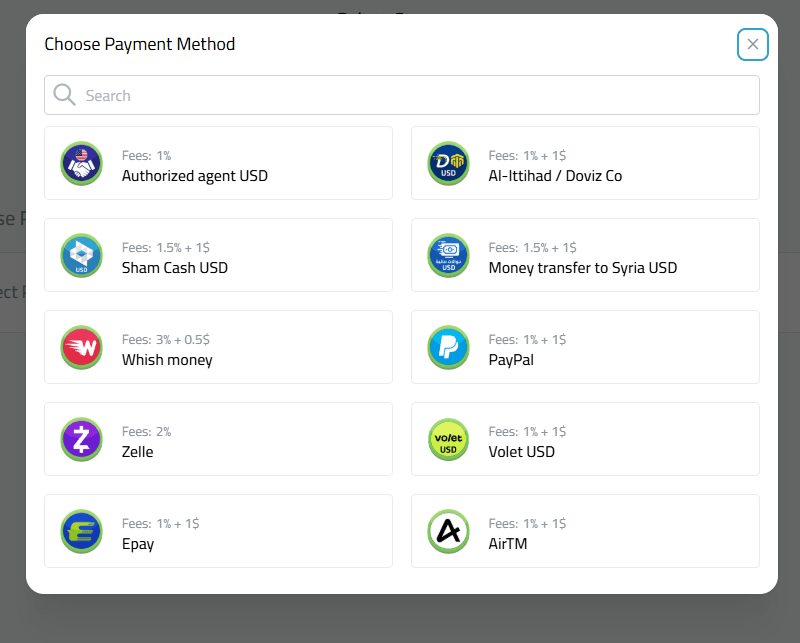The width and height of the screenshot is (800, 643).
Task: Click the Volet USD logo icon
Action: pyautogui.click(x=448, y=439)
